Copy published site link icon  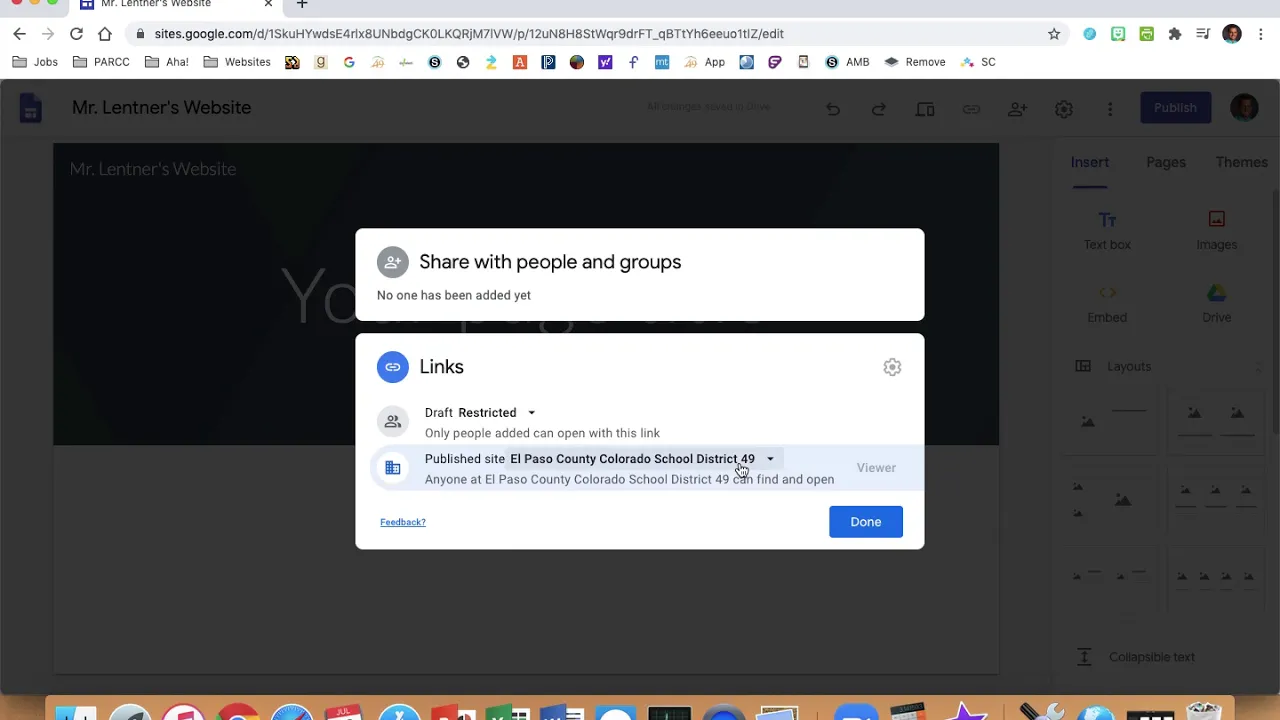click(x=971, y=109)
